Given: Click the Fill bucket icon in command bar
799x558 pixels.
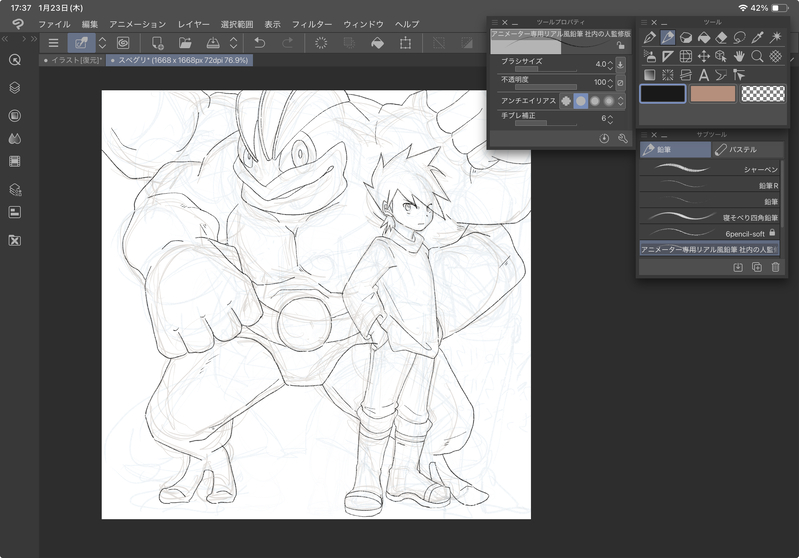Looking at the screenshot, I should [x=377, y=43].
